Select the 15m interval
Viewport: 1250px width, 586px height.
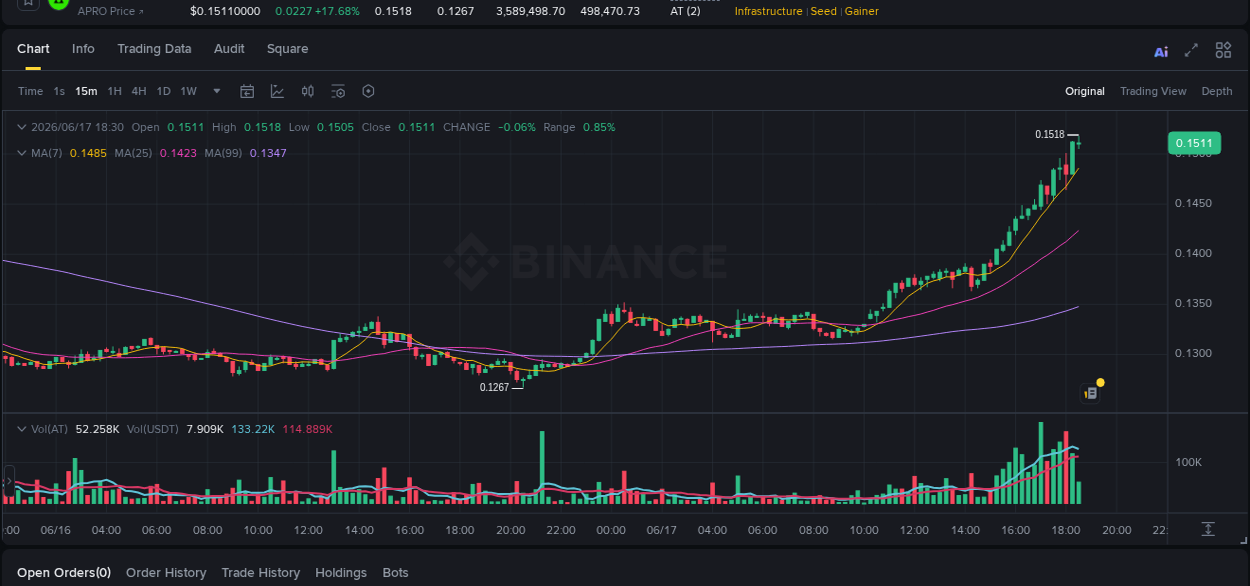(x=86, y=91)
